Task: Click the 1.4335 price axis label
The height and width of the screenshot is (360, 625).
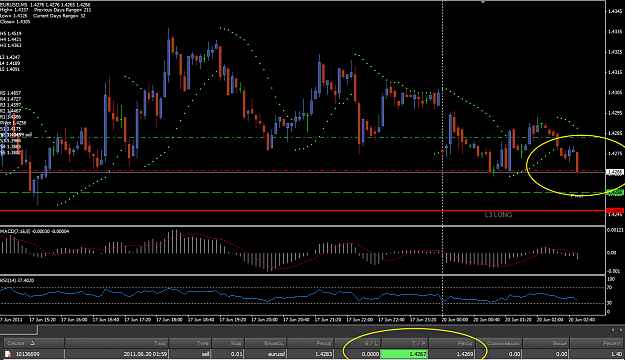Action: pos(616,31)
